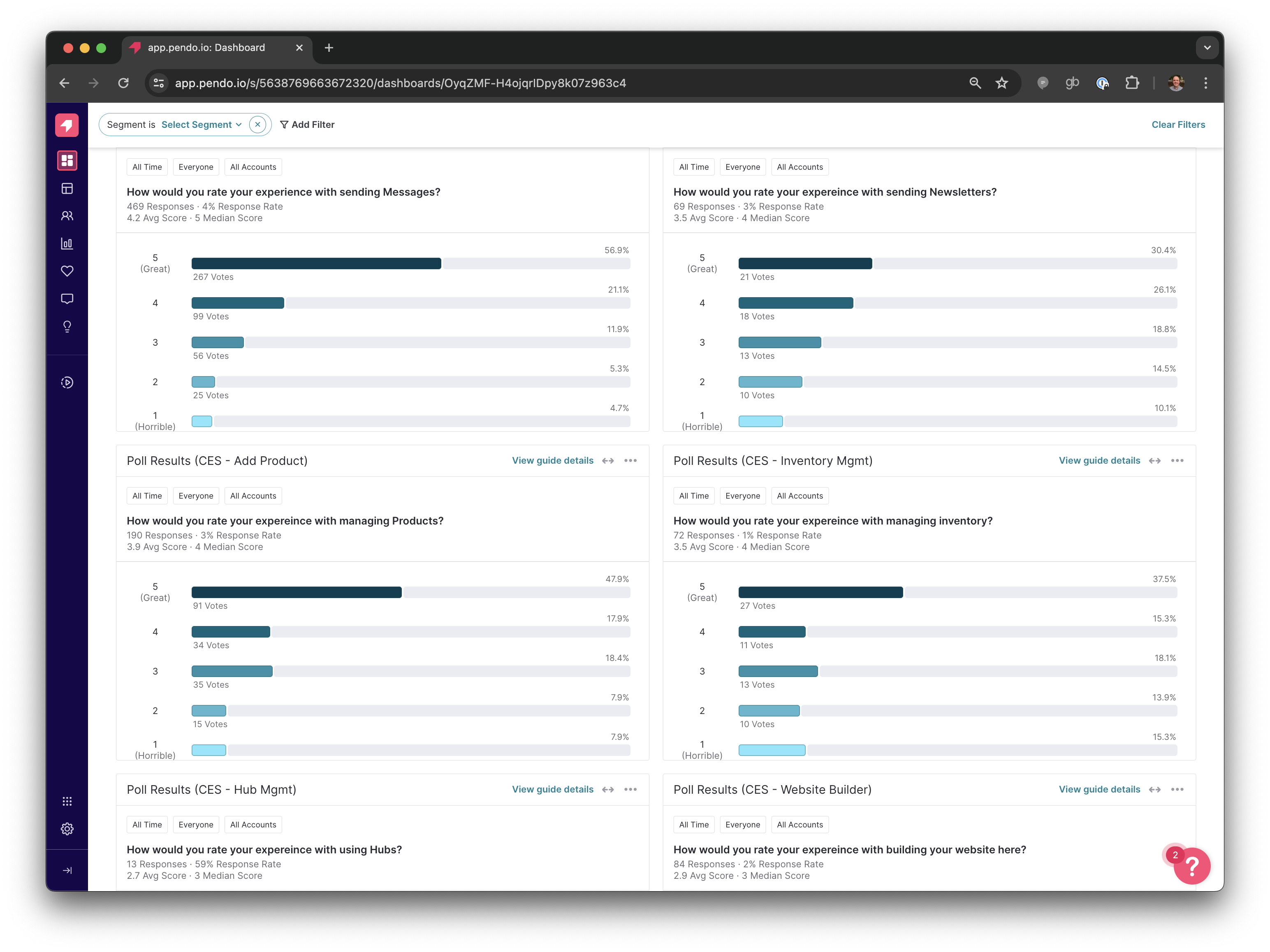The image size is (1270, 952).
Task: Open the lightbulb icon in sidebar
Action: click(67, 326)
